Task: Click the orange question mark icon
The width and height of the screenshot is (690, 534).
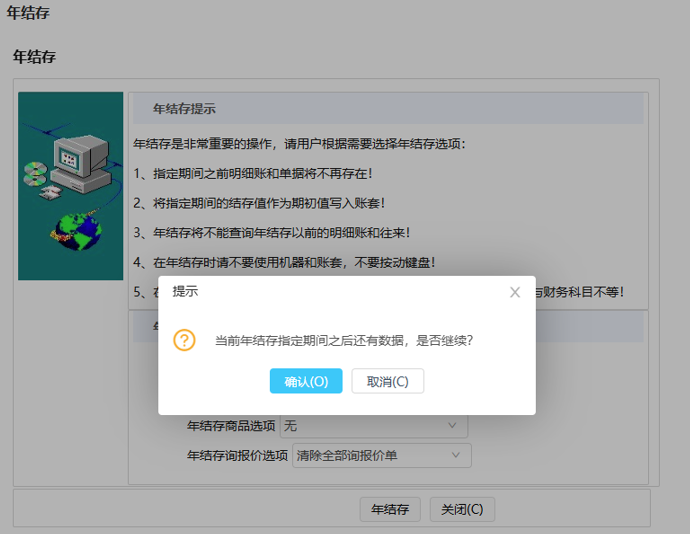Action: (x=184, y=340)
